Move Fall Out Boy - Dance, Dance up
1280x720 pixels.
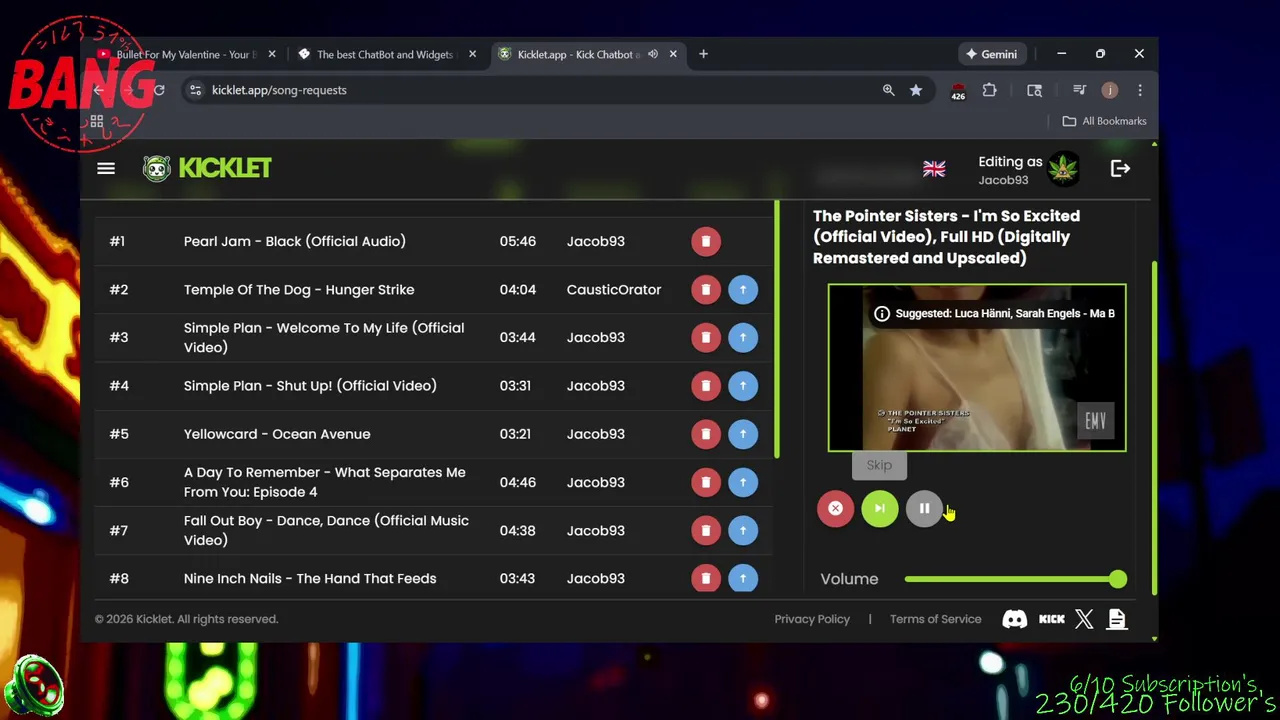743,530
